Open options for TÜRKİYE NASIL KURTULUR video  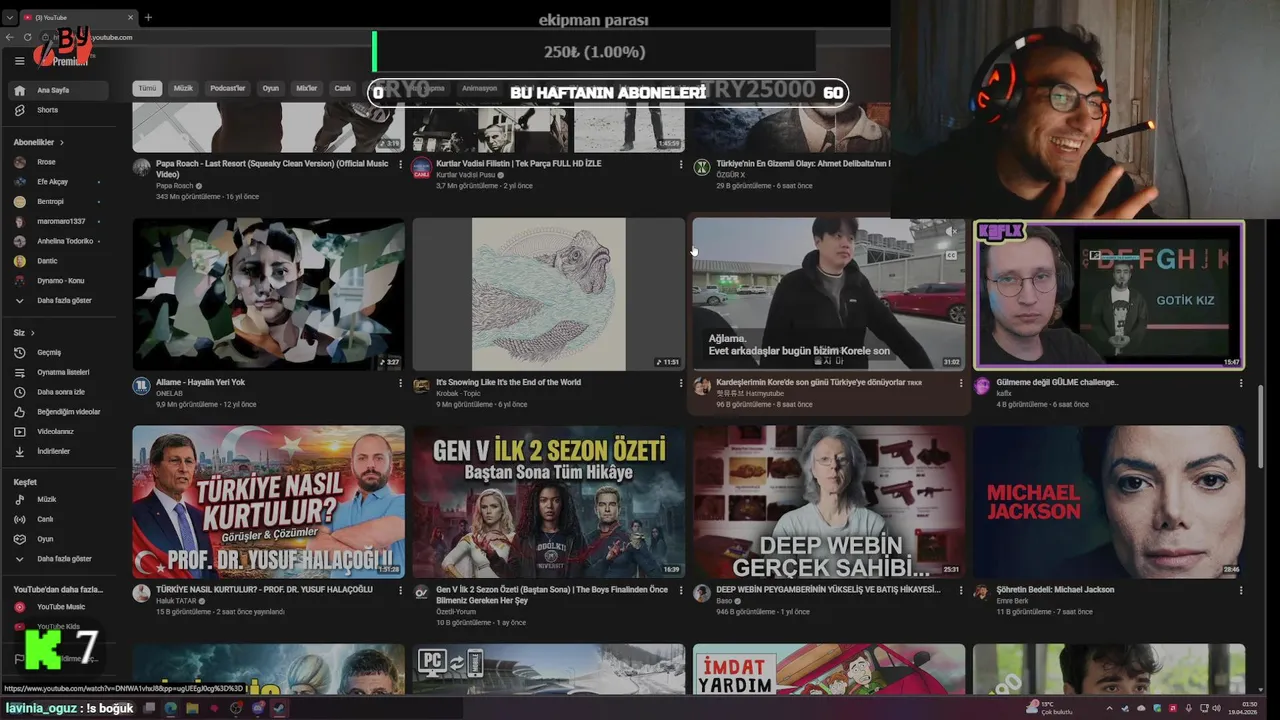click(401, 590)
